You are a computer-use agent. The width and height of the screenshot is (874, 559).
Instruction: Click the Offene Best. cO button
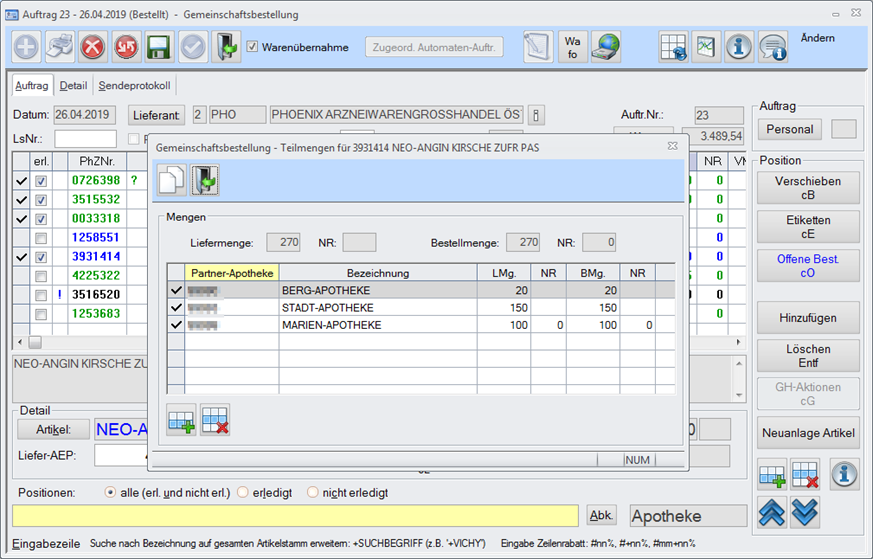(x=808, y=265)
